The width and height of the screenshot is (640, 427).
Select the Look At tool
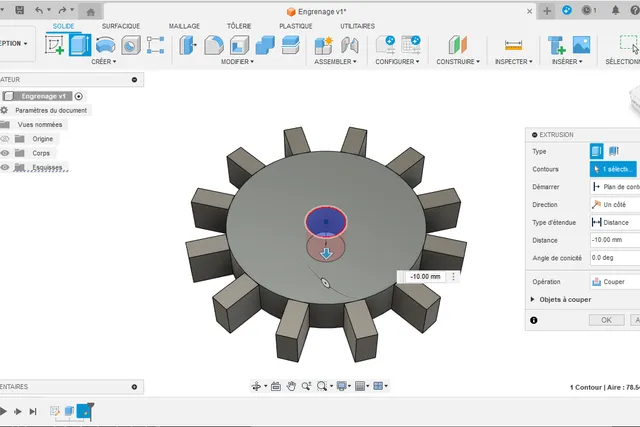coord(276,386)
